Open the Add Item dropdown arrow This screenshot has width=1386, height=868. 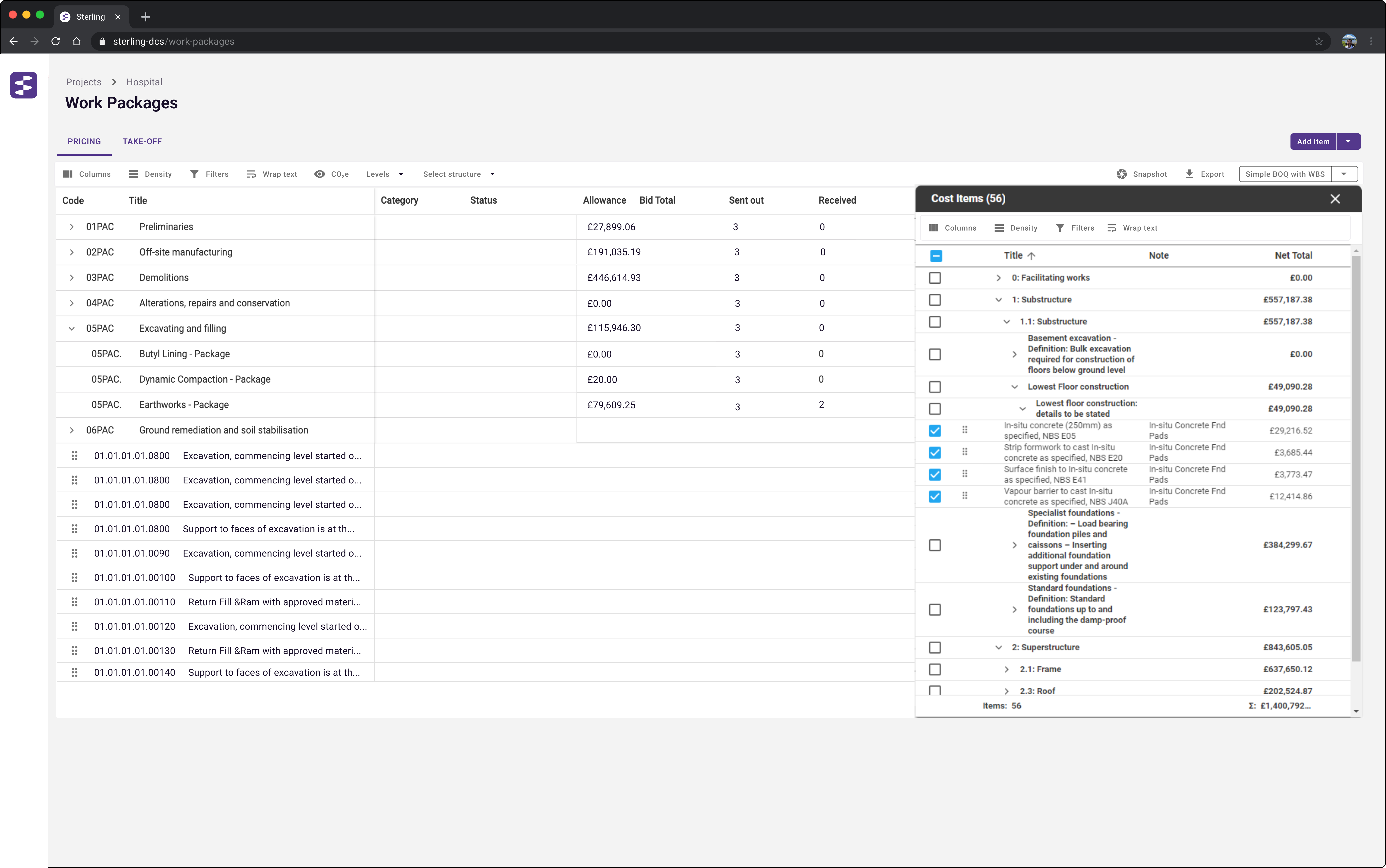[x=1348, y=141]
